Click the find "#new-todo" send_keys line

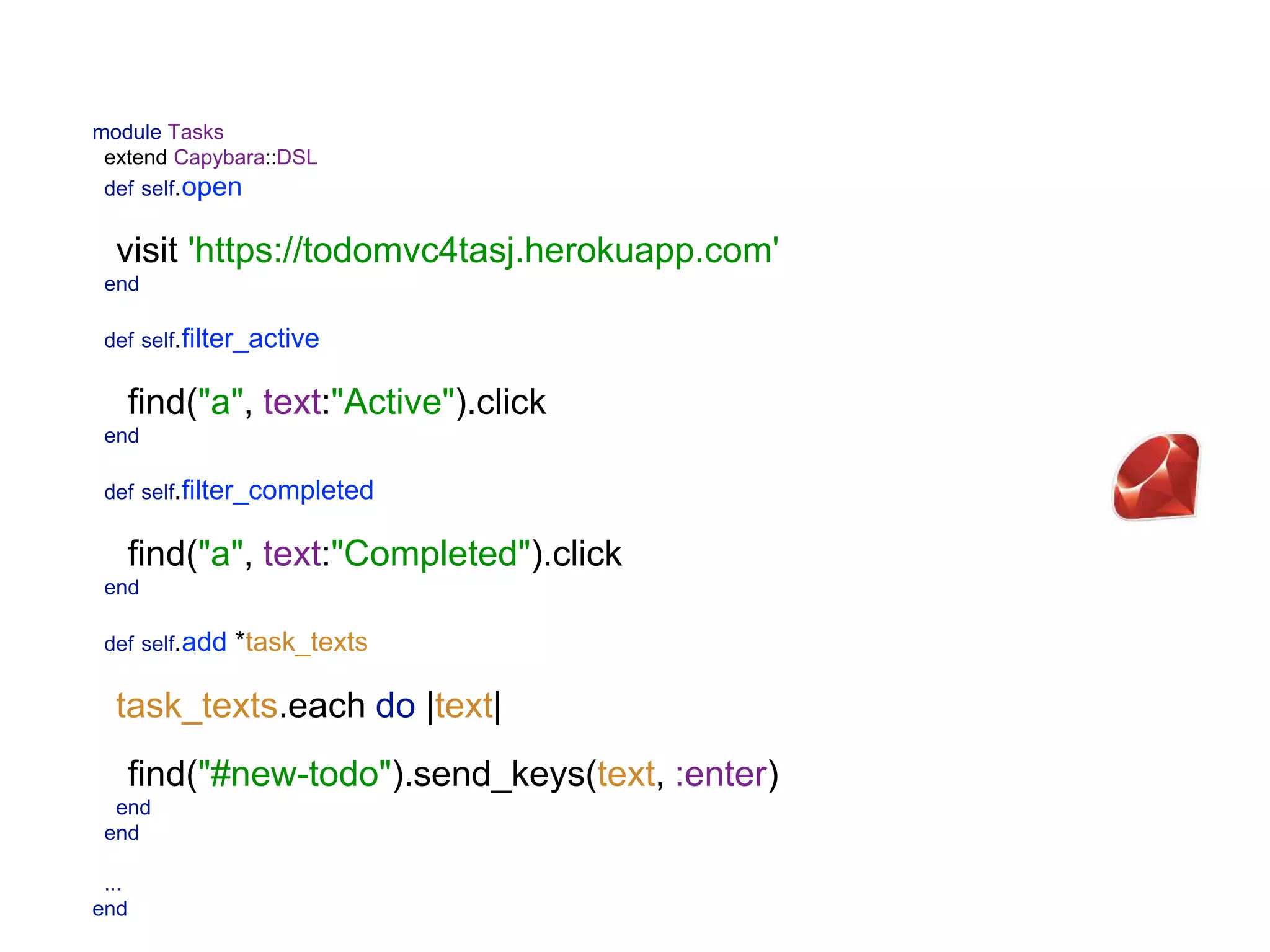click(x=453, y=774)
